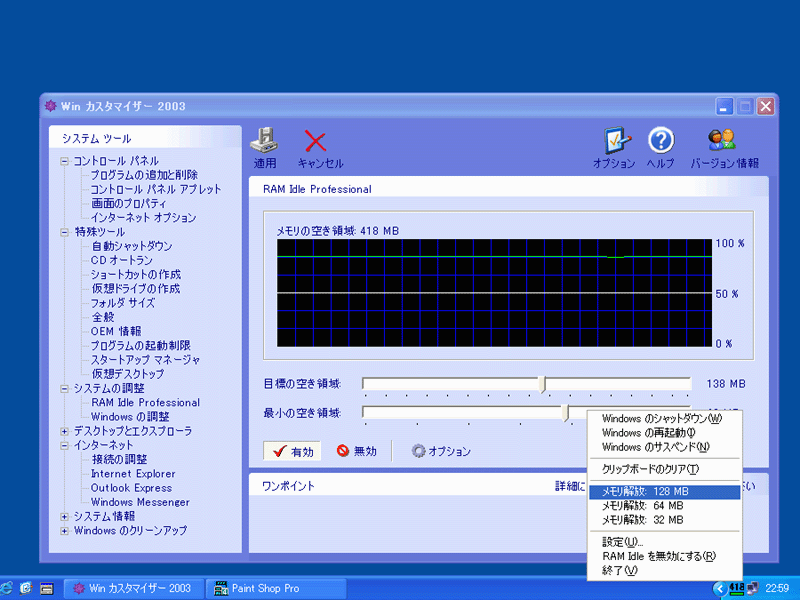800x600 pixels.
Task: Open the オプション toolbar icon at top right
Action: click(x=617, y=140)
